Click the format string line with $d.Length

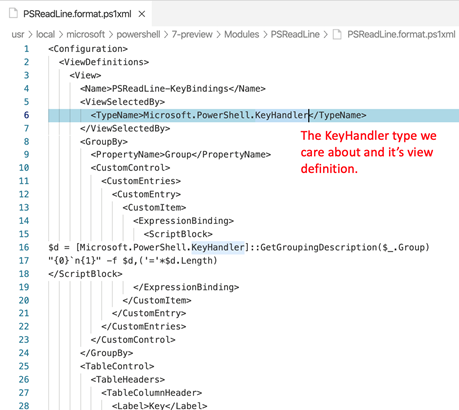133,261
